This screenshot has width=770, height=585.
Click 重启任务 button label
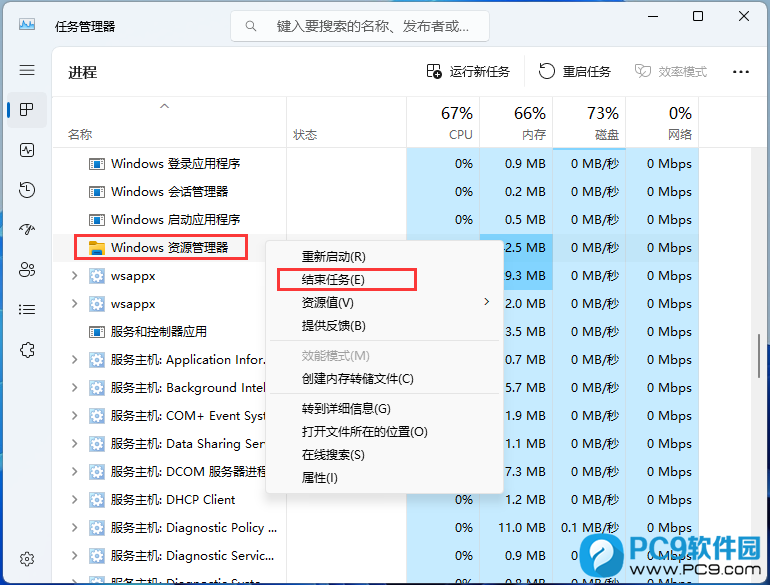click(x=586, y=72)
